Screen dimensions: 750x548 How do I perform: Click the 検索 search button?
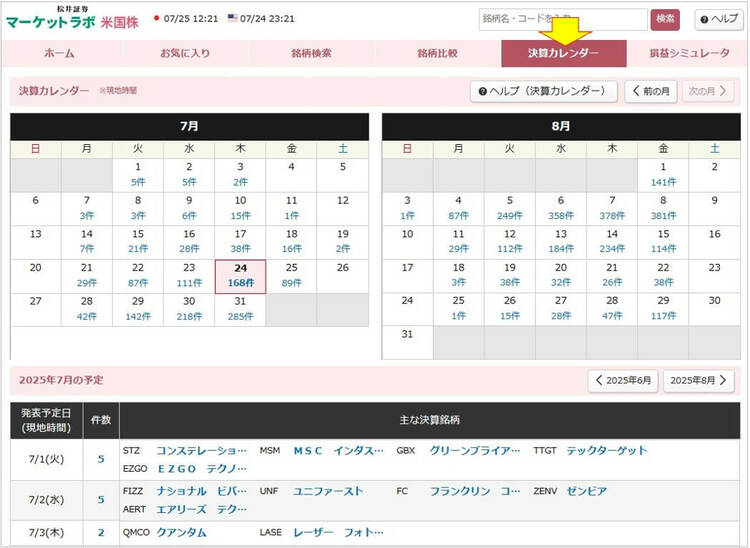tap(666, 19)
